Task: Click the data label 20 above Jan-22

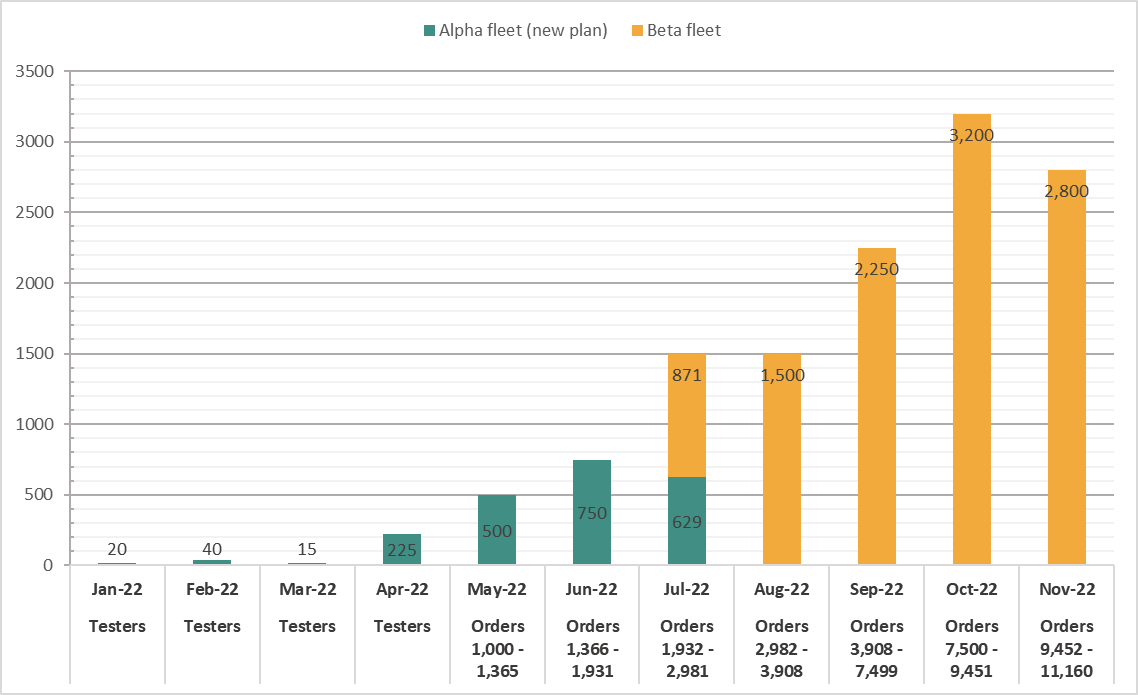Action: pyautogui.click(x=117, y=549)
